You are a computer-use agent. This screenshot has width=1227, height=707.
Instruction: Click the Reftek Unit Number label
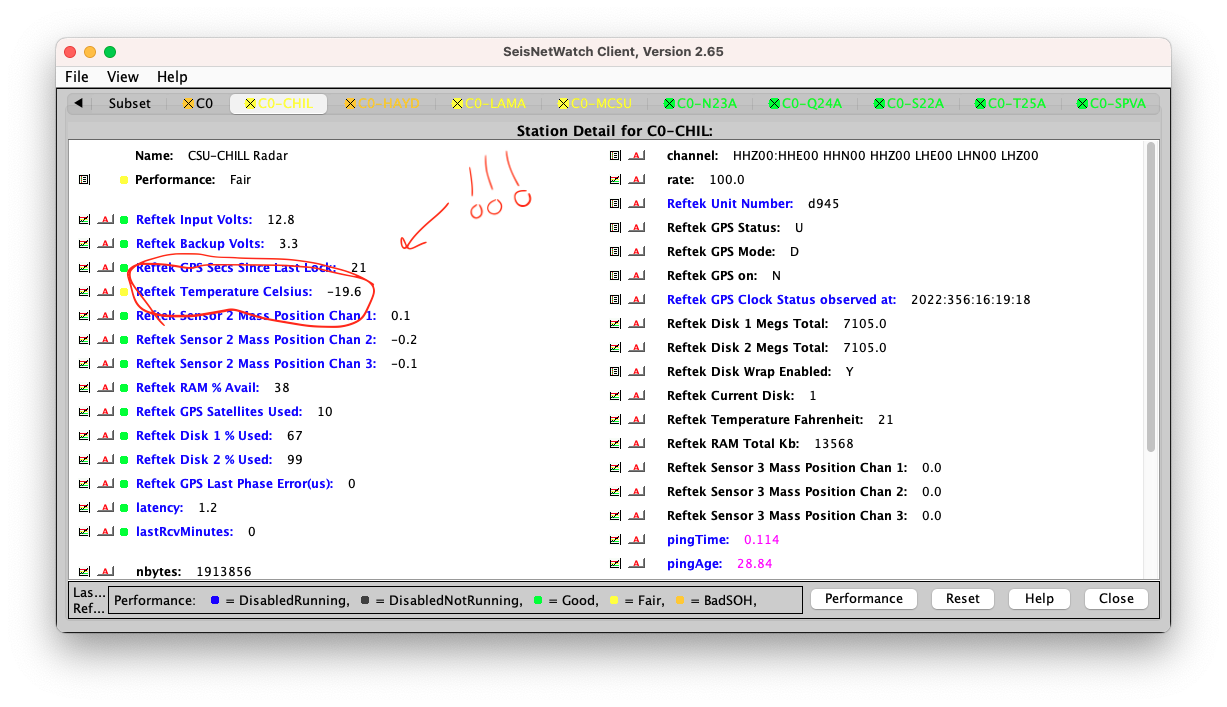tap(730, 204)
